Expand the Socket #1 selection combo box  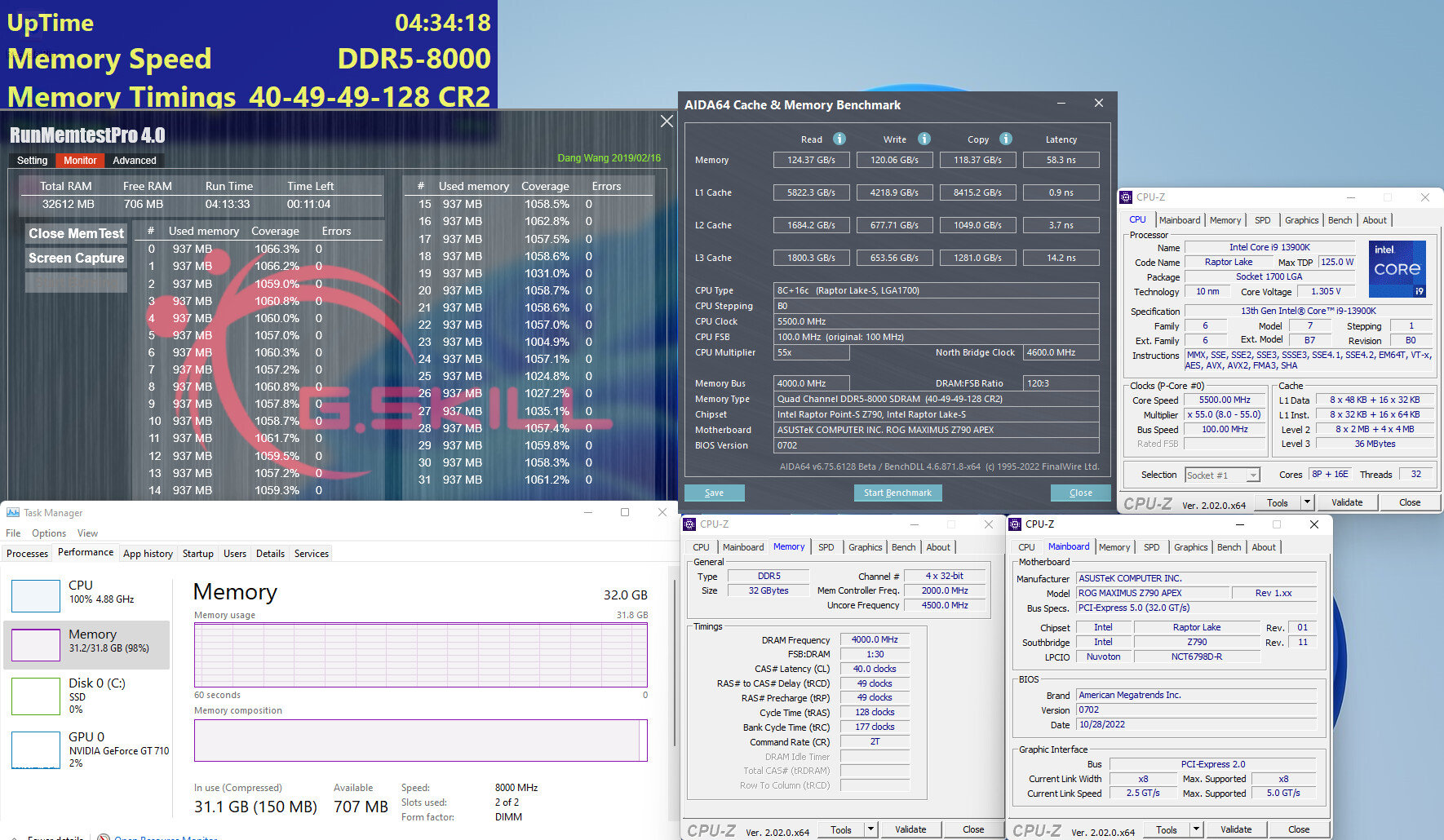click(x=1253, y=475)
